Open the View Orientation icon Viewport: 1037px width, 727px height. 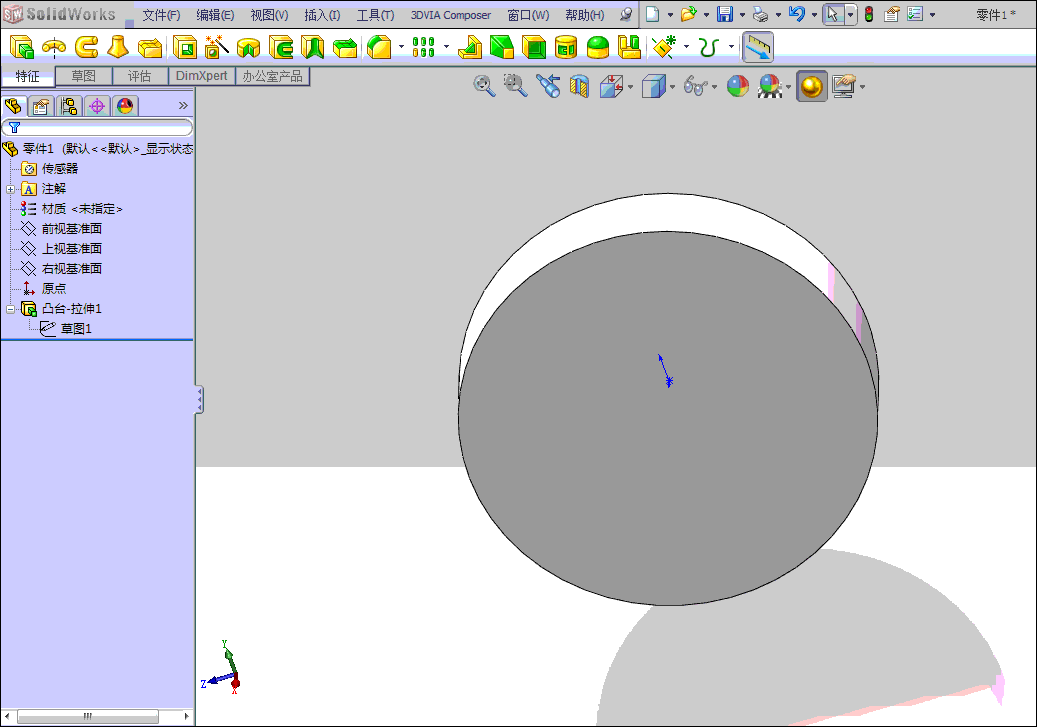[x=612, y=86]
